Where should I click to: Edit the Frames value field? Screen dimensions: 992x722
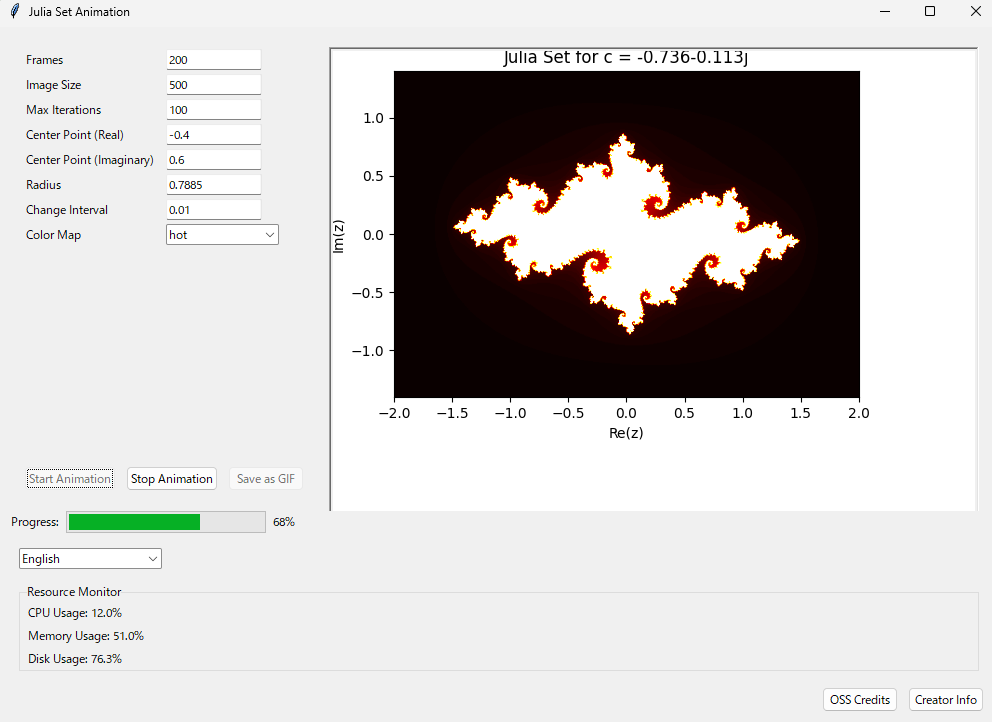(213, 59)
